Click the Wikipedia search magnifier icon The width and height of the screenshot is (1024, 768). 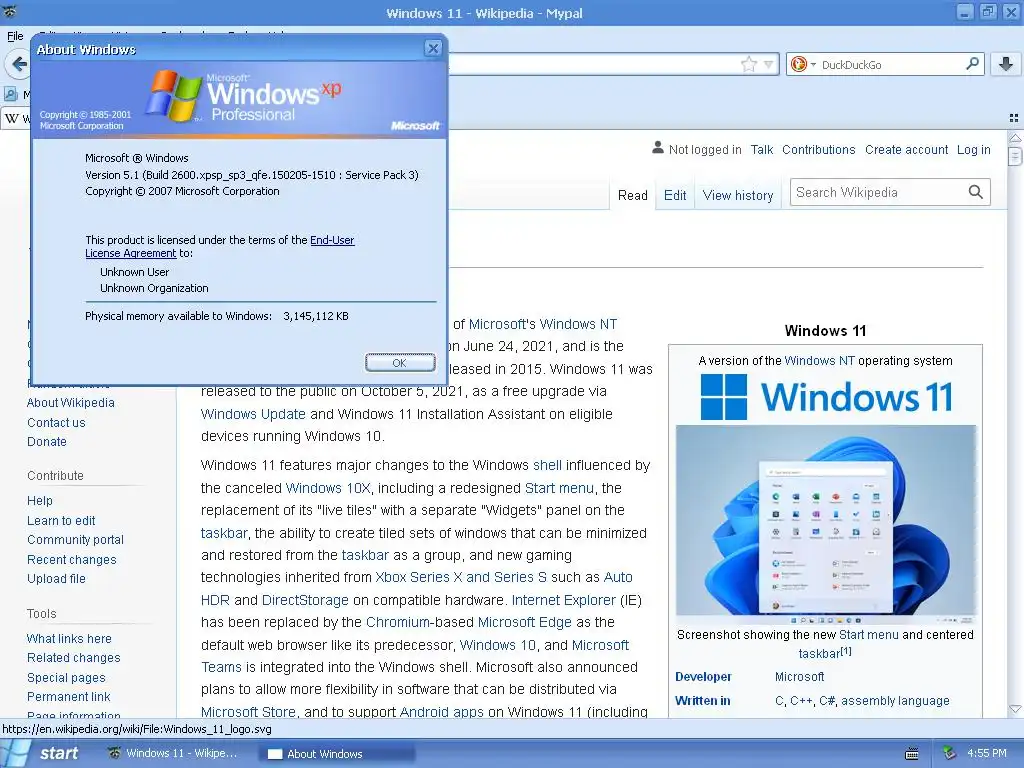(x=975, y=192)
